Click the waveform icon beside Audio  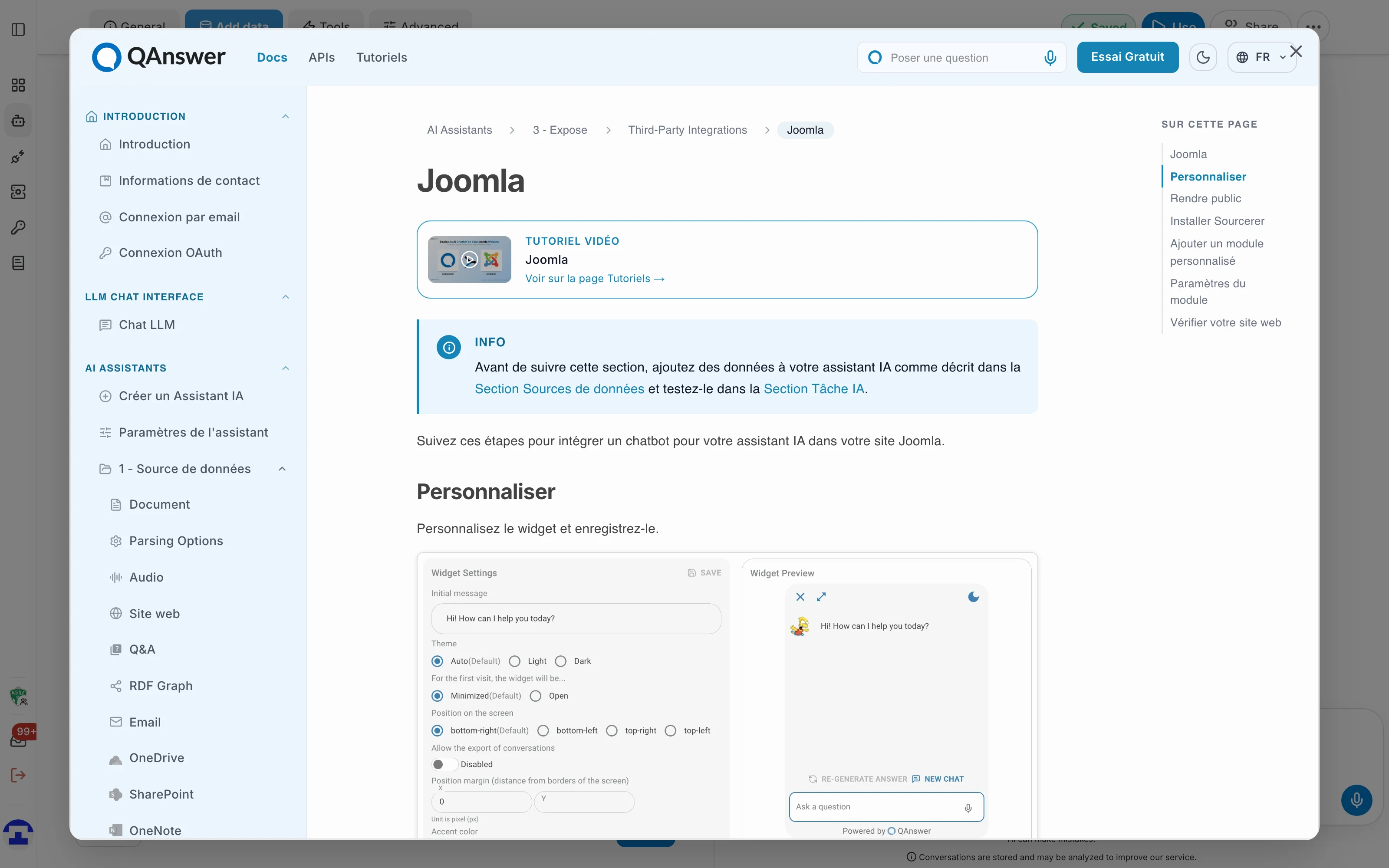tap(116, 578)
